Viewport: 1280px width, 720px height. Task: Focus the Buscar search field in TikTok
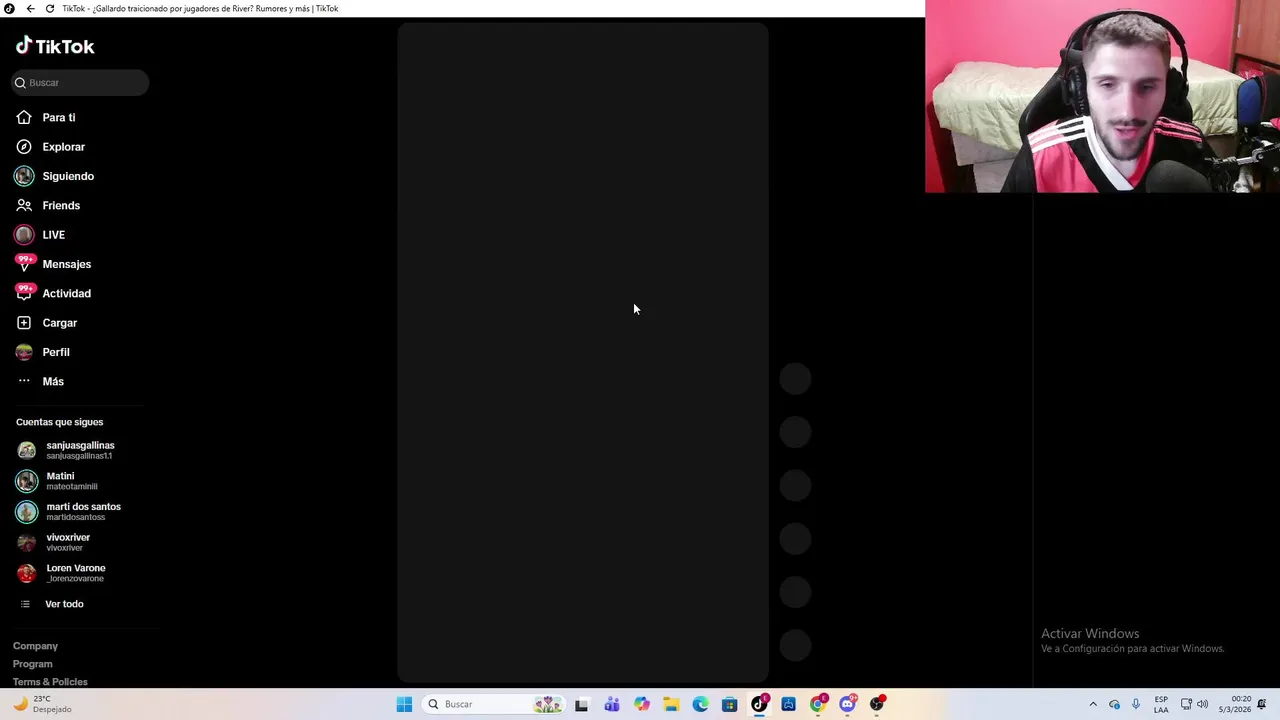click(80, 83)
